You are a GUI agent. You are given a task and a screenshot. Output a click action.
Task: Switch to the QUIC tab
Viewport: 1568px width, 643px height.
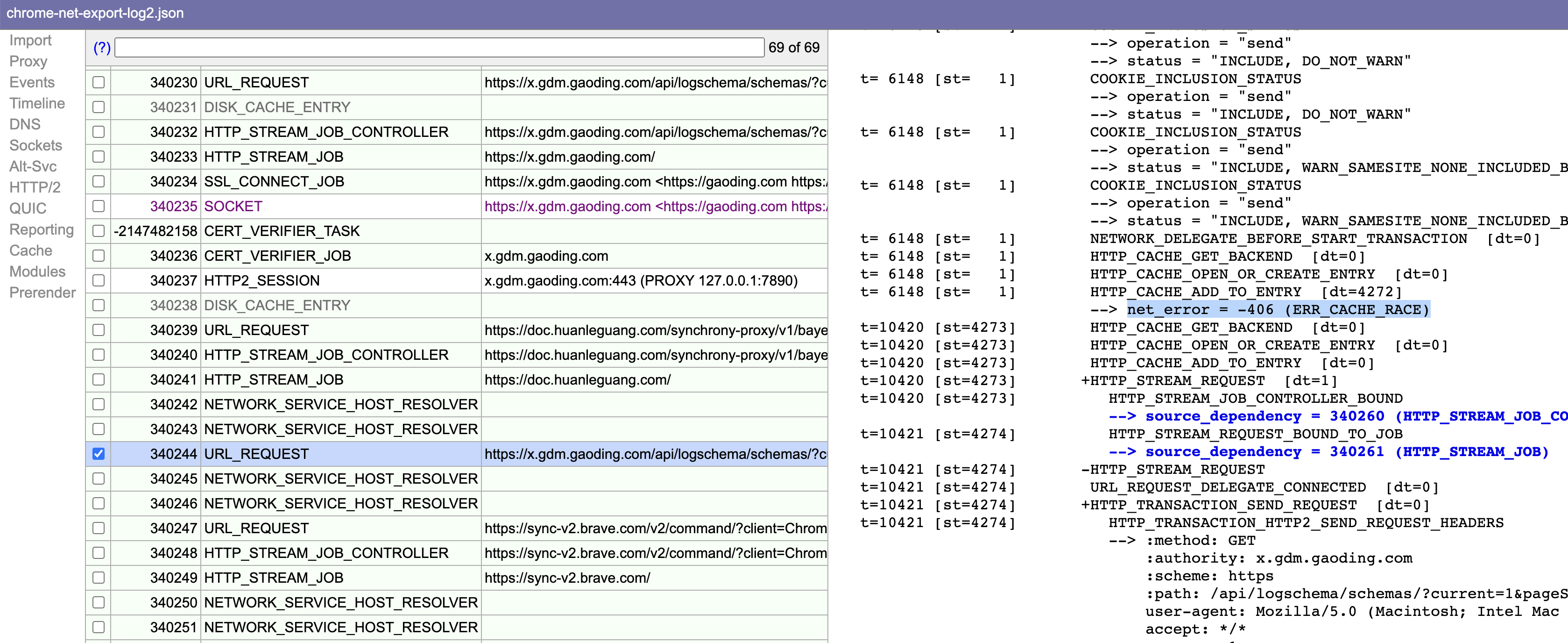(28, 208)
